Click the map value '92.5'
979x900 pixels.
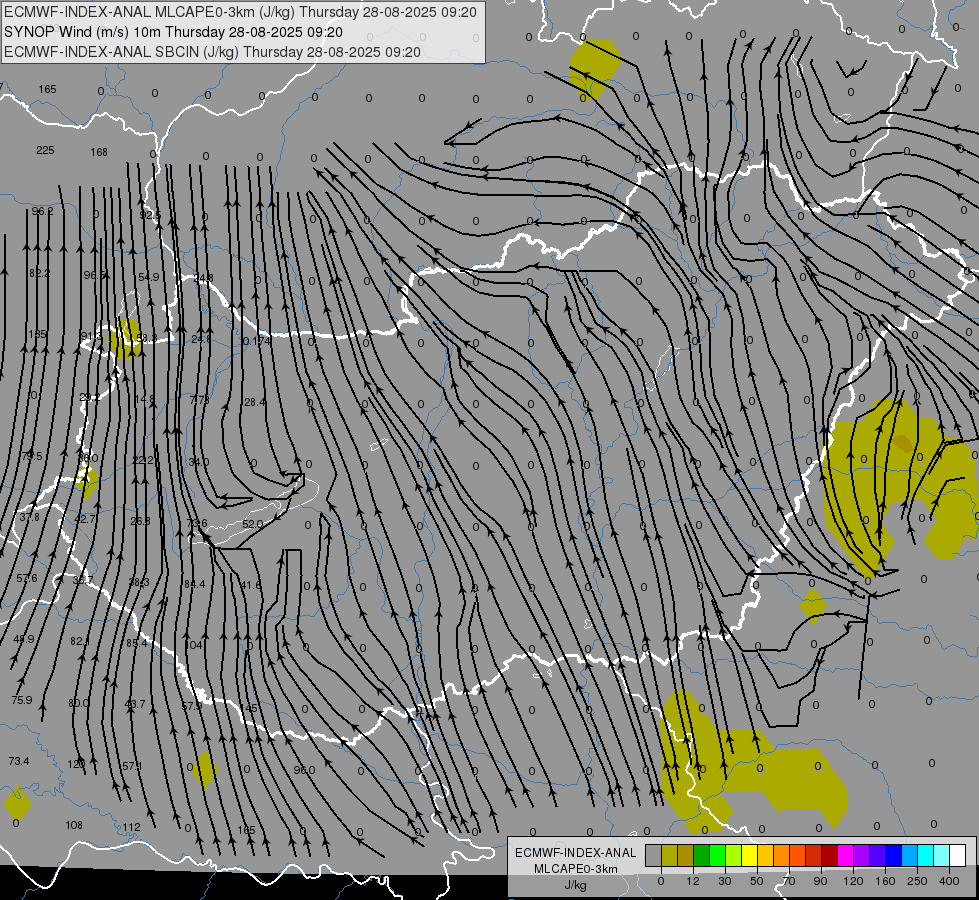click(150, 215)
